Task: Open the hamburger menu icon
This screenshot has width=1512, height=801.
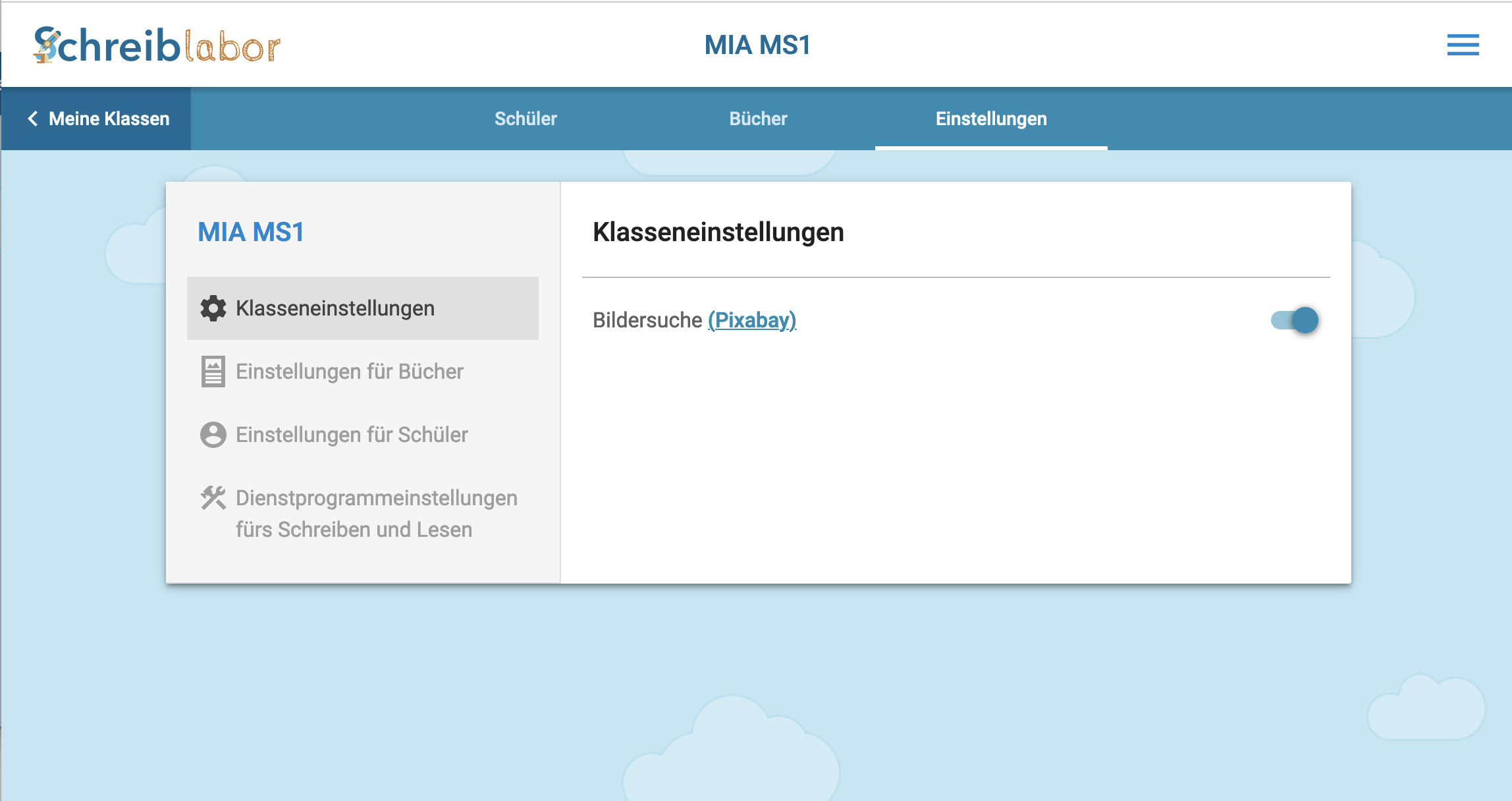Action: pos(1463,45)
